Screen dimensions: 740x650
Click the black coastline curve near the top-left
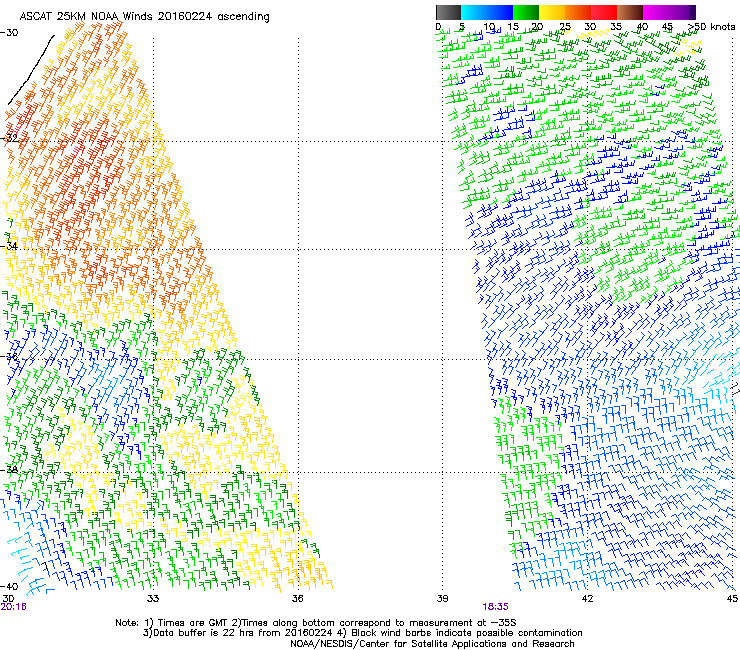pyautogui.click(x=31, y=69)
